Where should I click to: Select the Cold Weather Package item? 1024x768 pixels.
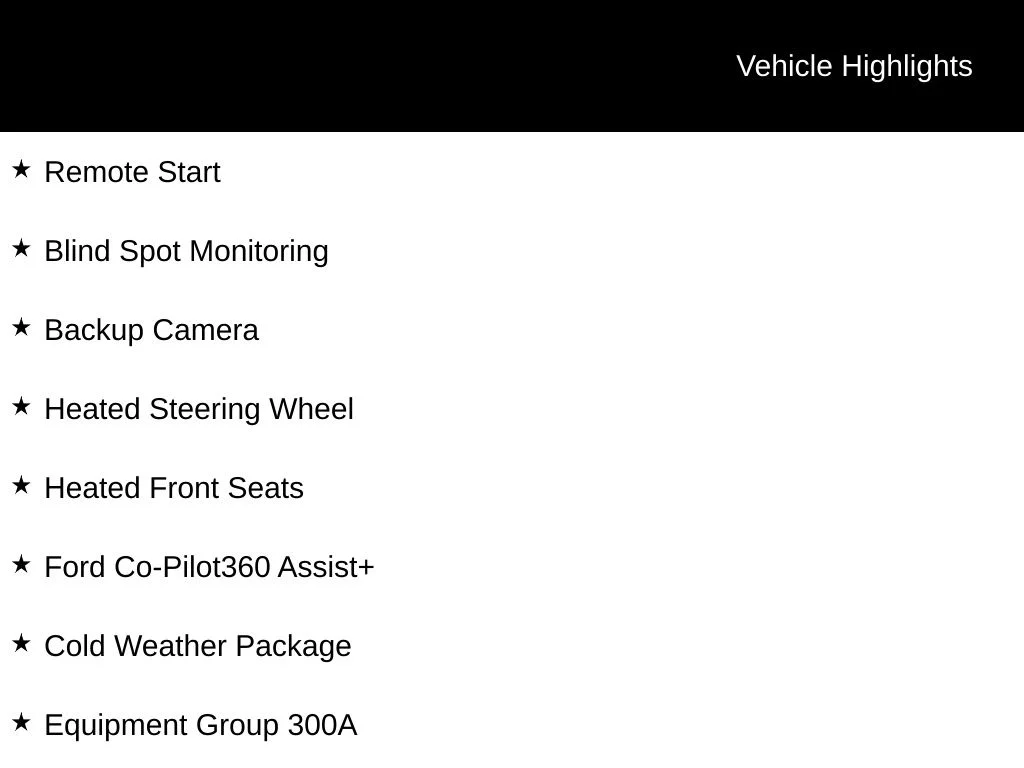click(x=198, y=647)
